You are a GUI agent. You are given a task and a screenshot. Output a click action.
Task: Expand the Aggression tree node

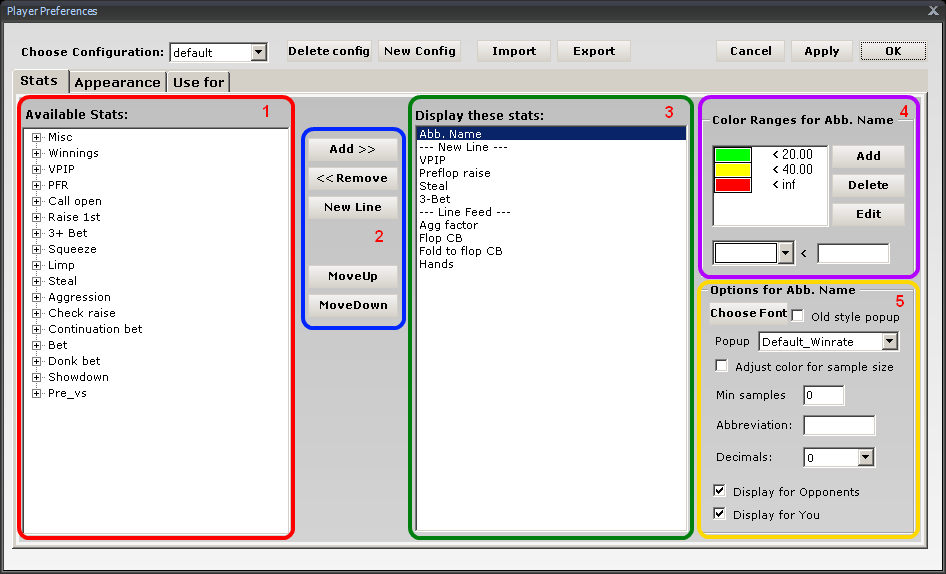(37, 298)
